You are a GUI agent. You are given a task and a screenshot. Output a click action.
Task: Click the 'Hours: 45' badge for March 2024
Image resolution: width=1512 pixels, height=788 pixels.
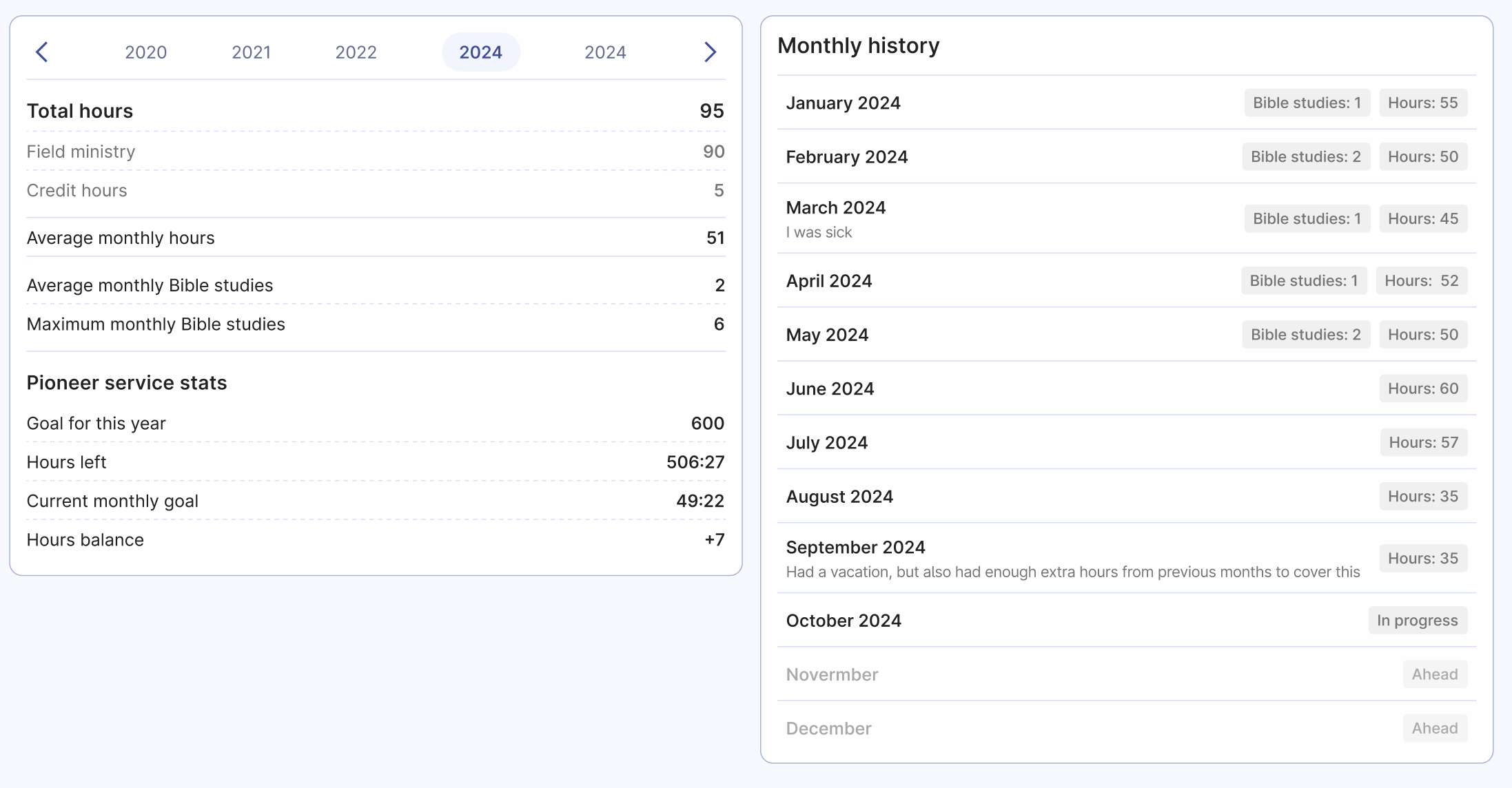click(1423, 218)
